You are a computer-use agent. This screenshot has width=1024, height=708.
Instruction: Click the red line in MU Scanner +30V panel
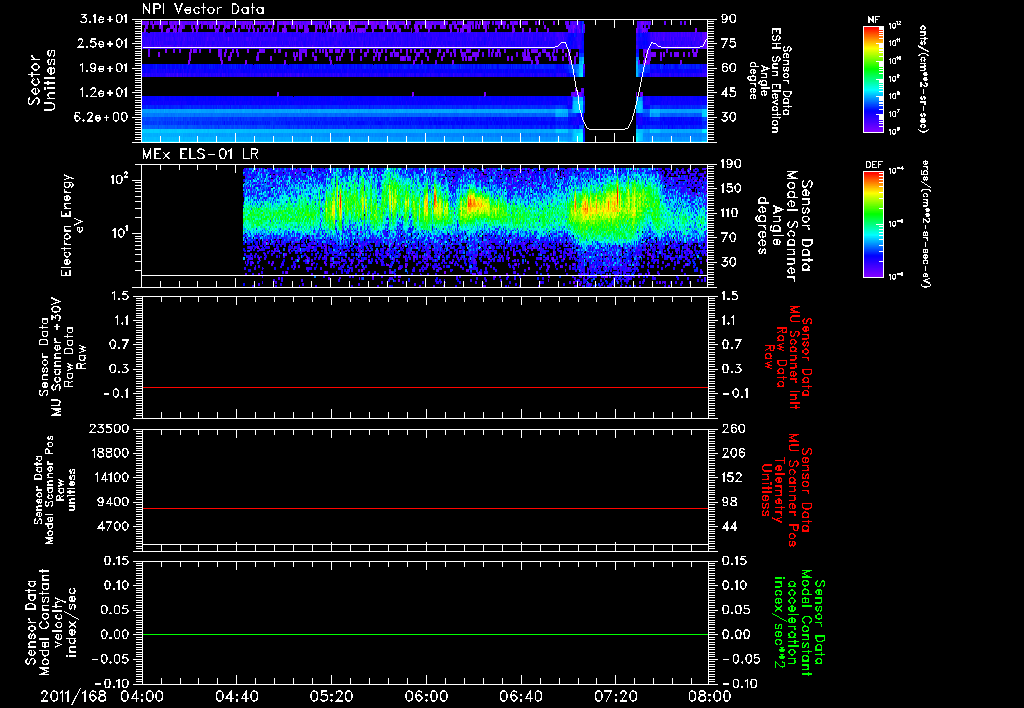(425, 387)
